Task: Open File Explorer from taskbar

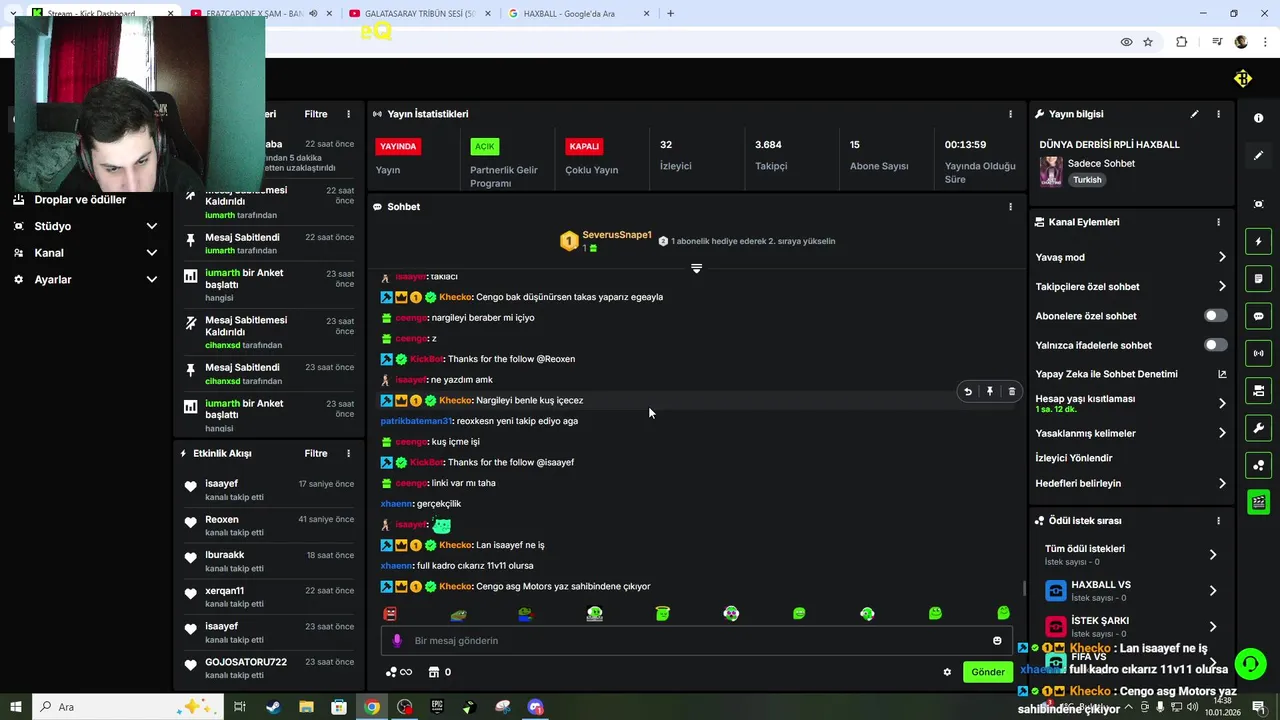Action: 306,707
